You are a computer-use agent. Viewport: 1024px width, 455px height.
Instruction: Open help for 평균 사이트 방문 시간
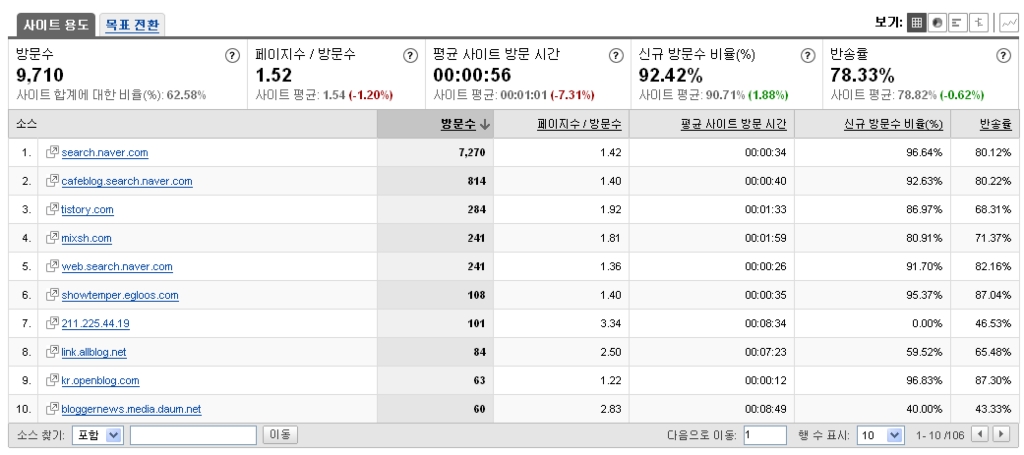616,55
